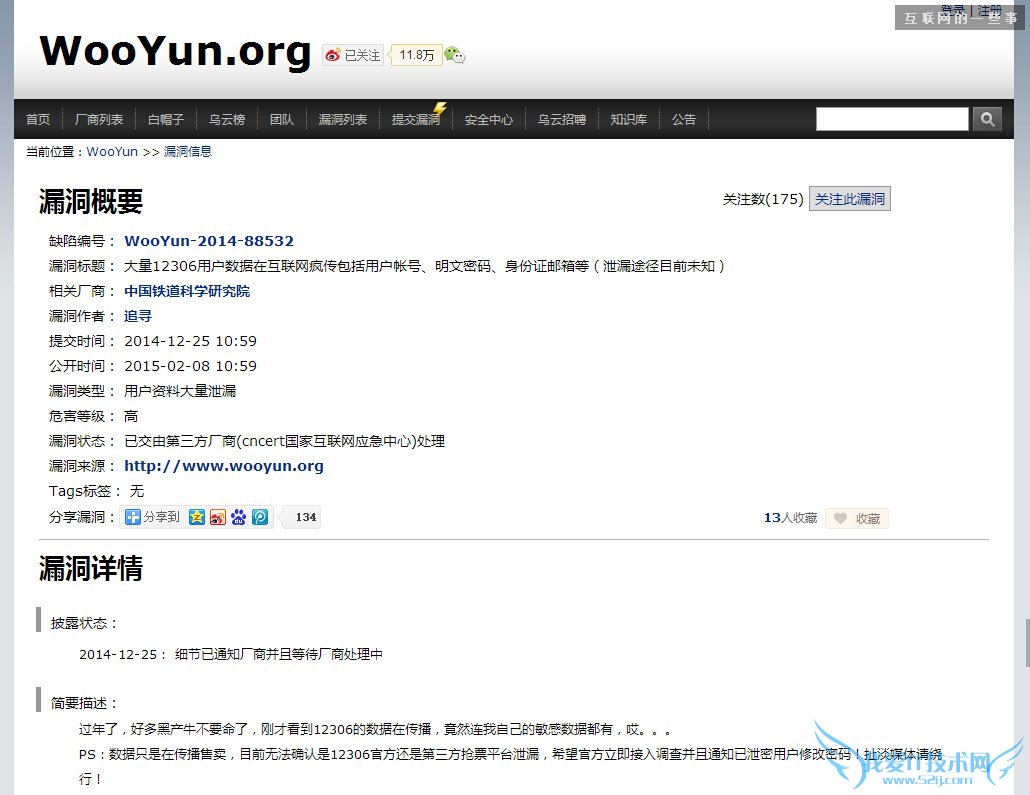Click the 漏洞详情 heading
1030x795 pixels.
point(91,568)
